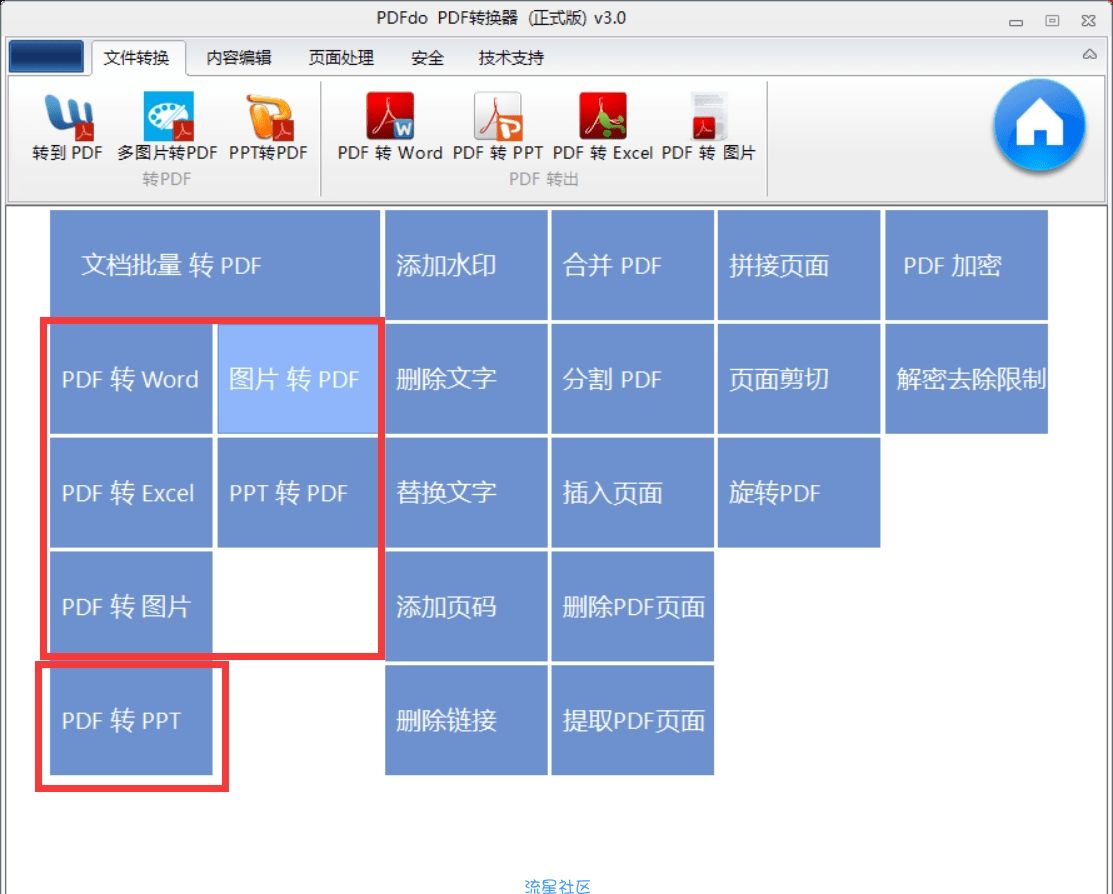Click the 删除链接 tile
The width and height of the screenshot is (1113, 894).
[466, 720]
